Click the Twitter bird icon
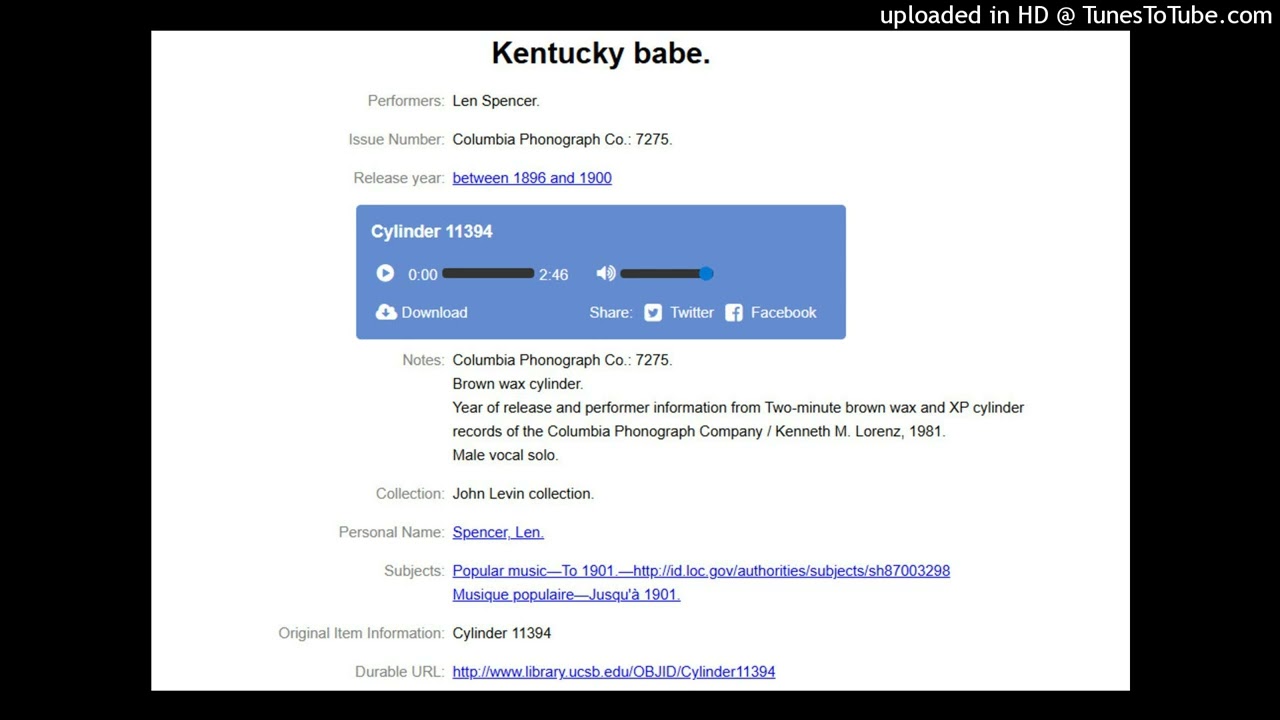 (653, 312)
